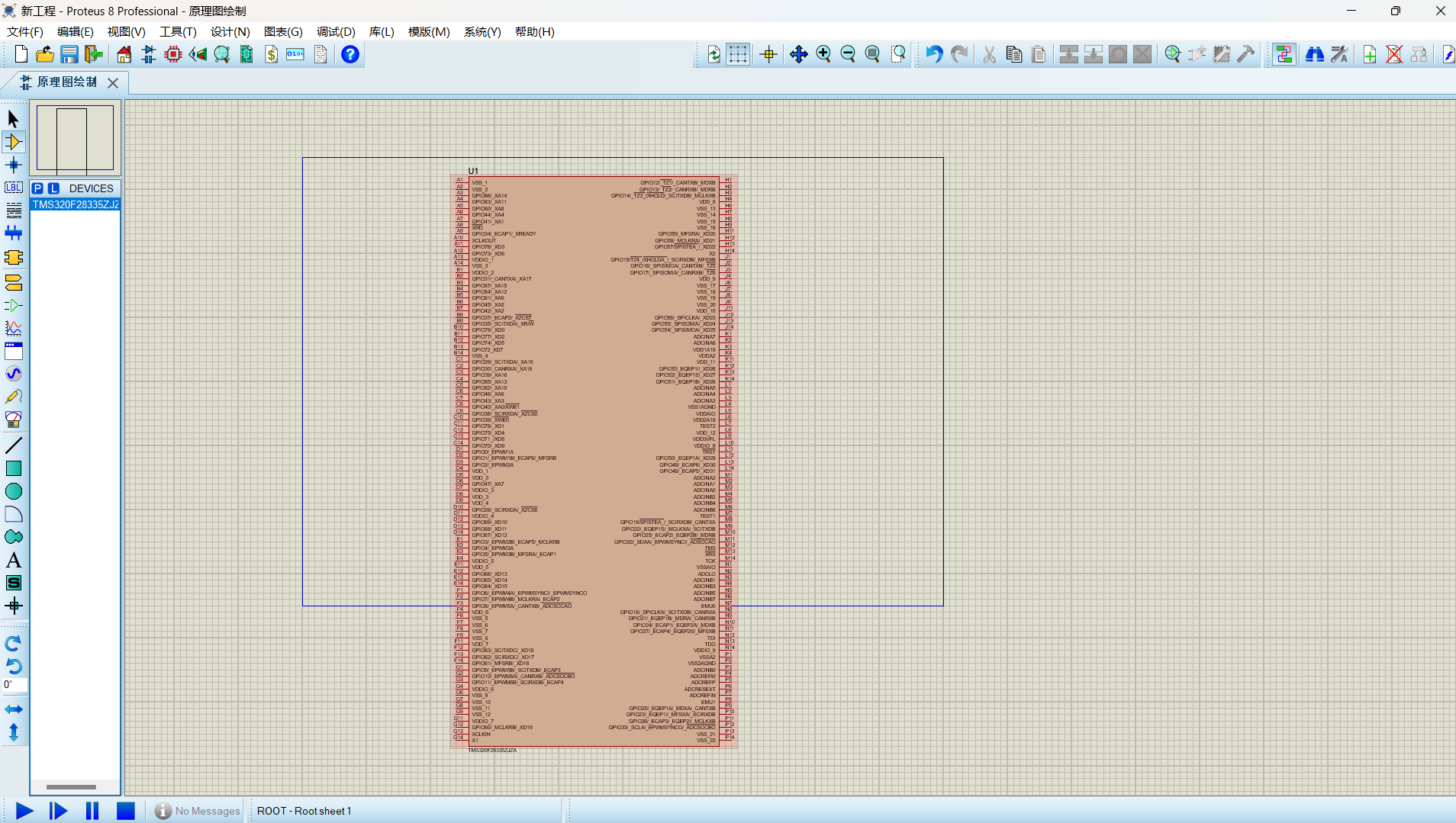Select the Device Pins mode tool
Viewport: 1456px width, 823px height.
pos(13,305)
